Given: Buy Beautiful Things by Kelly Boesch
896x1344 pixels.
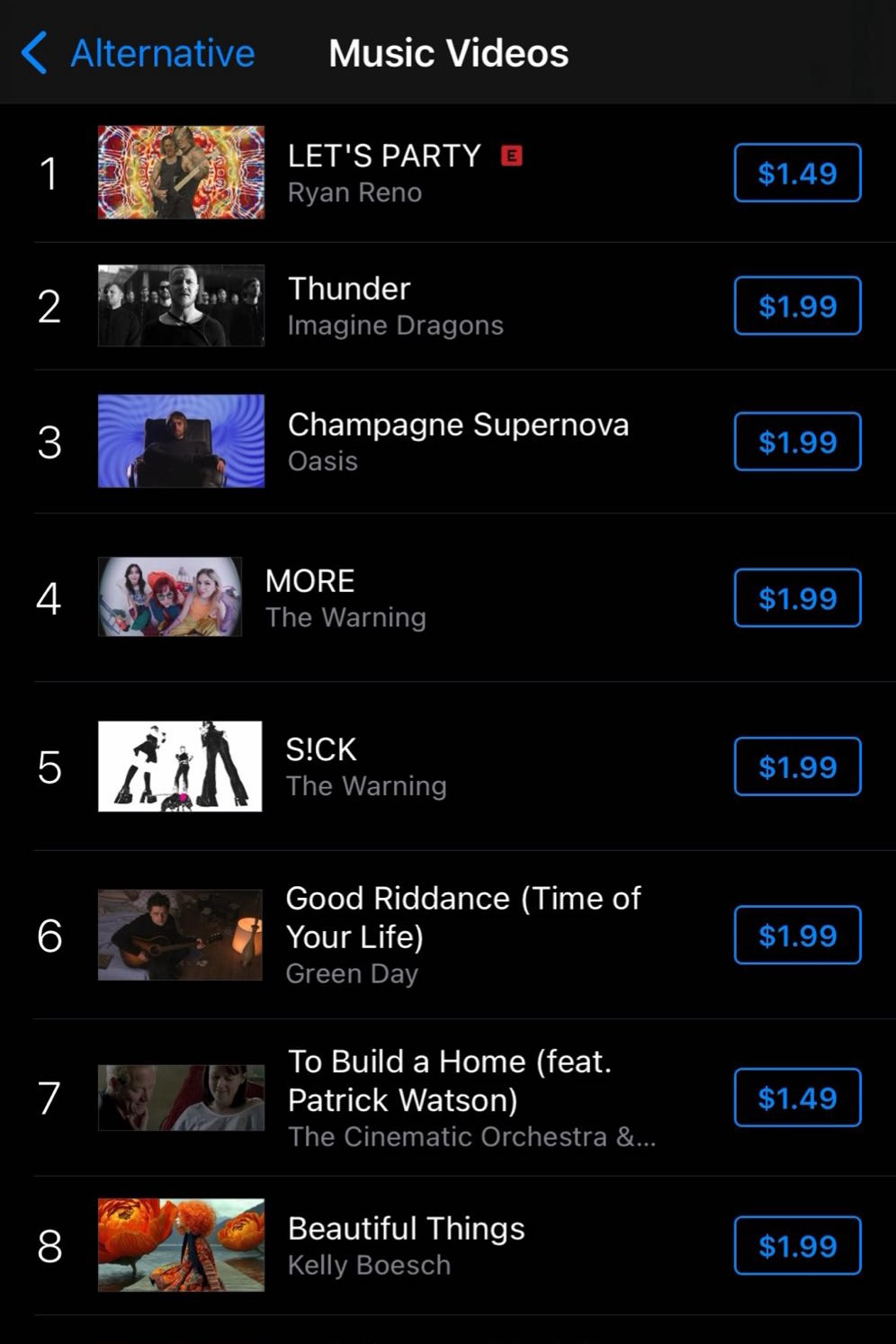Looking at the screenshot, I should [797, 1246].
